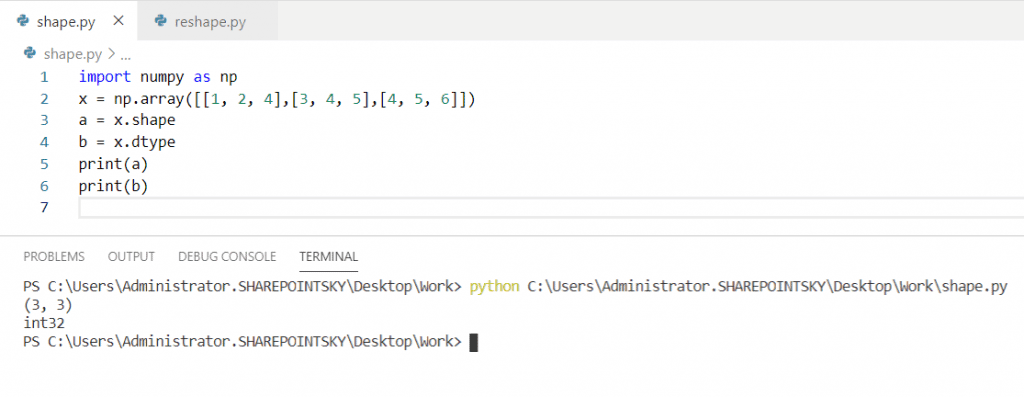The height and width of the screenshot is (397, 1024).
Task: Switch to the shape.py editor tab
Action: 70,21
